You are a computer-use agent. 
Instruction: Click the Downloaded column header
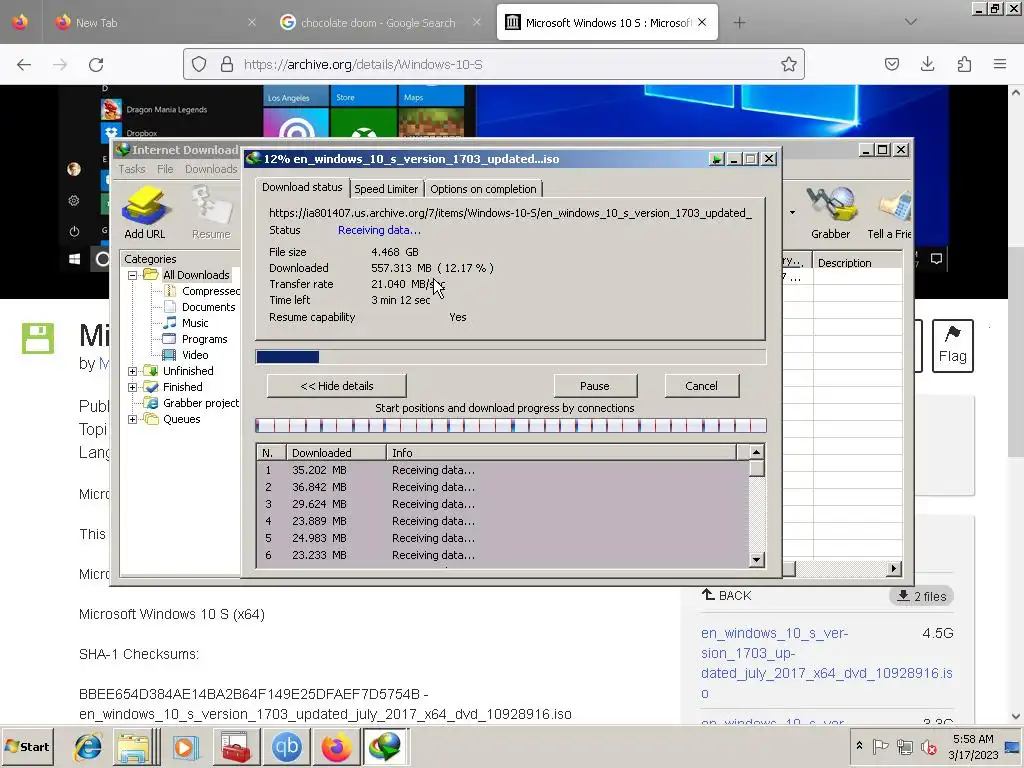tap(336, 453)
